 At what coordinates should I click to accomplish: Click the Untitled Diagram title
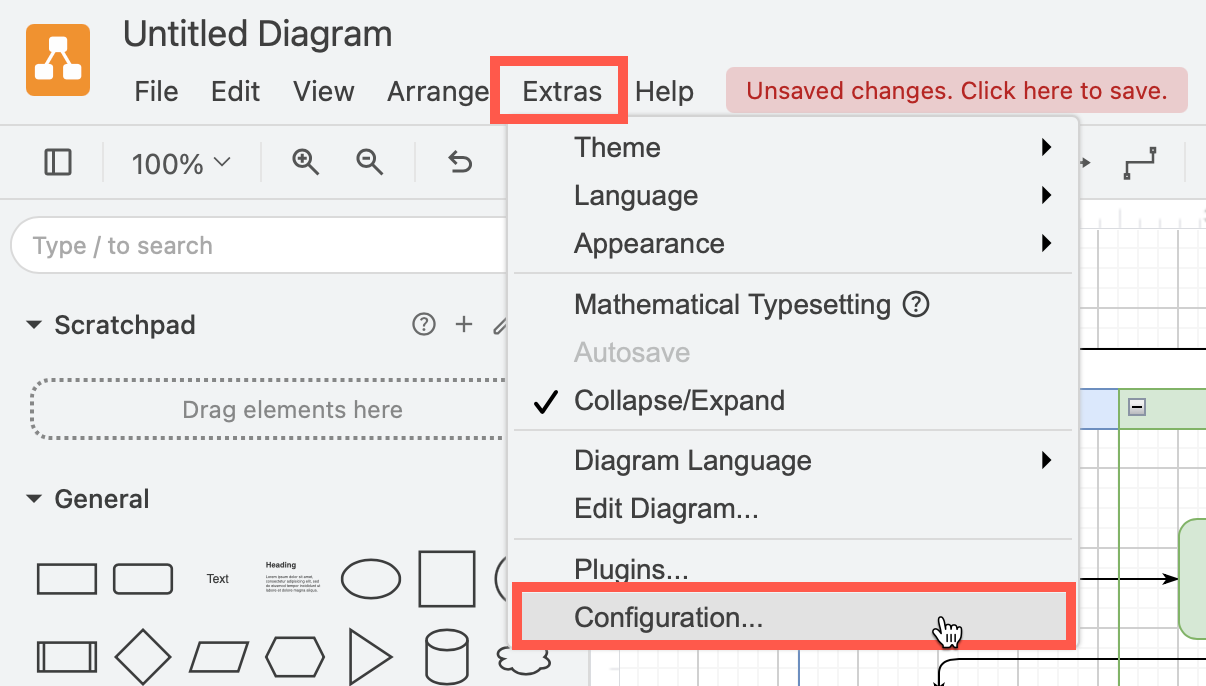point(258,35)
